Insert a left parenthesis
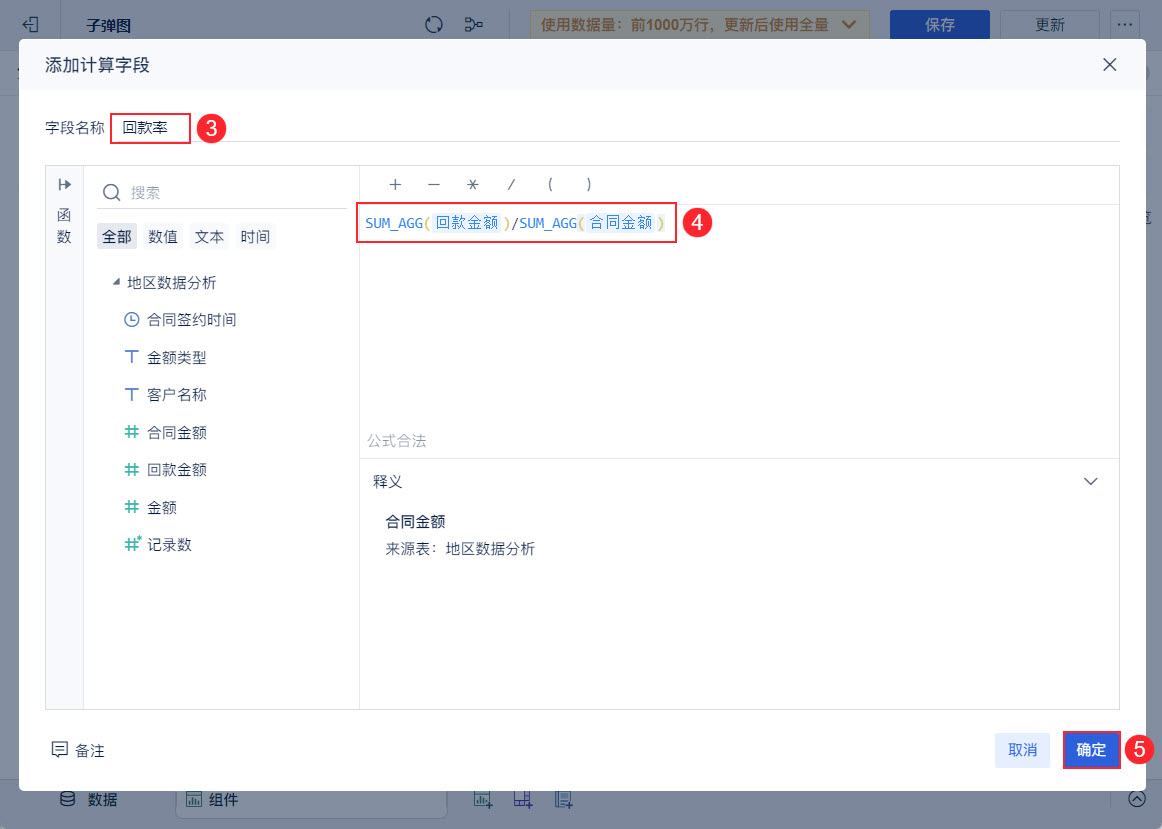 click(x=550, y=184)
